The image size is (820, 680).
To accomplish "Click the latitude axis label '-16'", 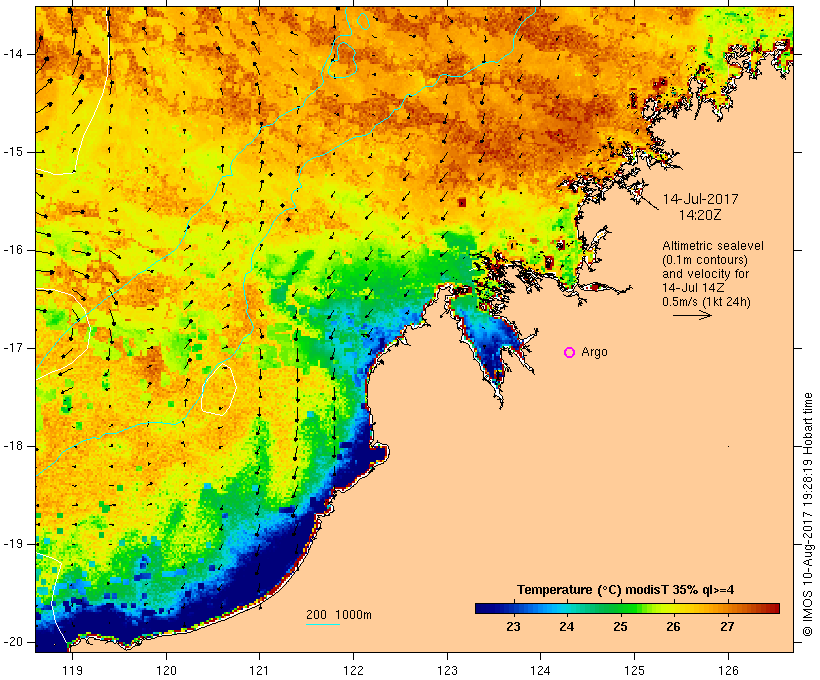I will tap(13, 250).
